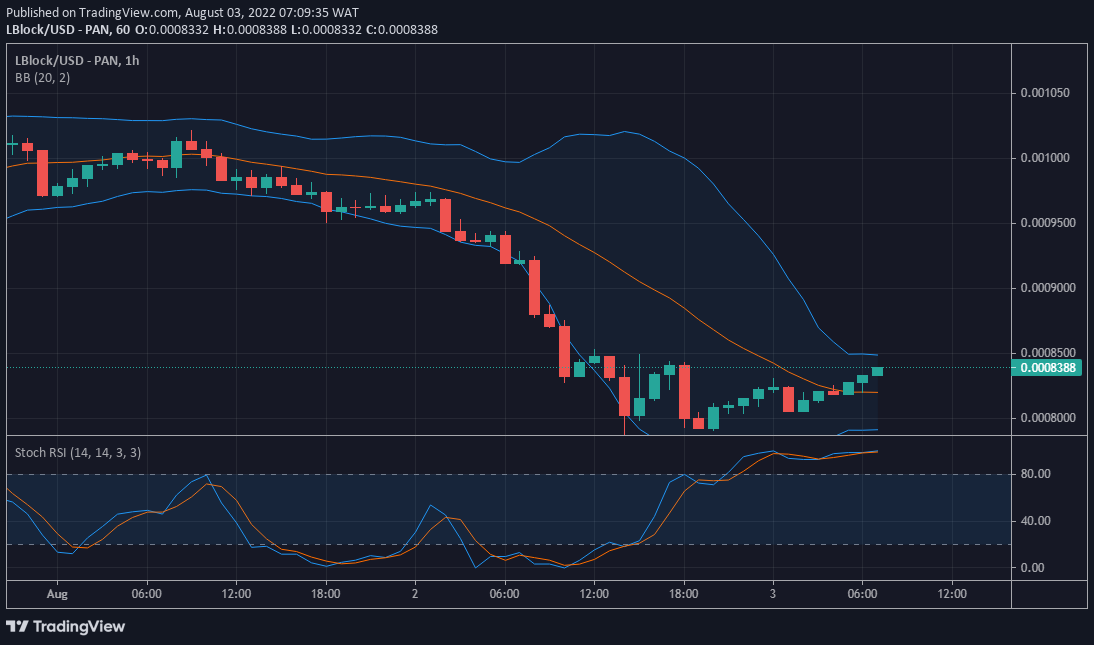
Task: Click the OHLC header line LBlock/USD - PAN, 60
Action: pyautogui.click(x=222, y=29)
